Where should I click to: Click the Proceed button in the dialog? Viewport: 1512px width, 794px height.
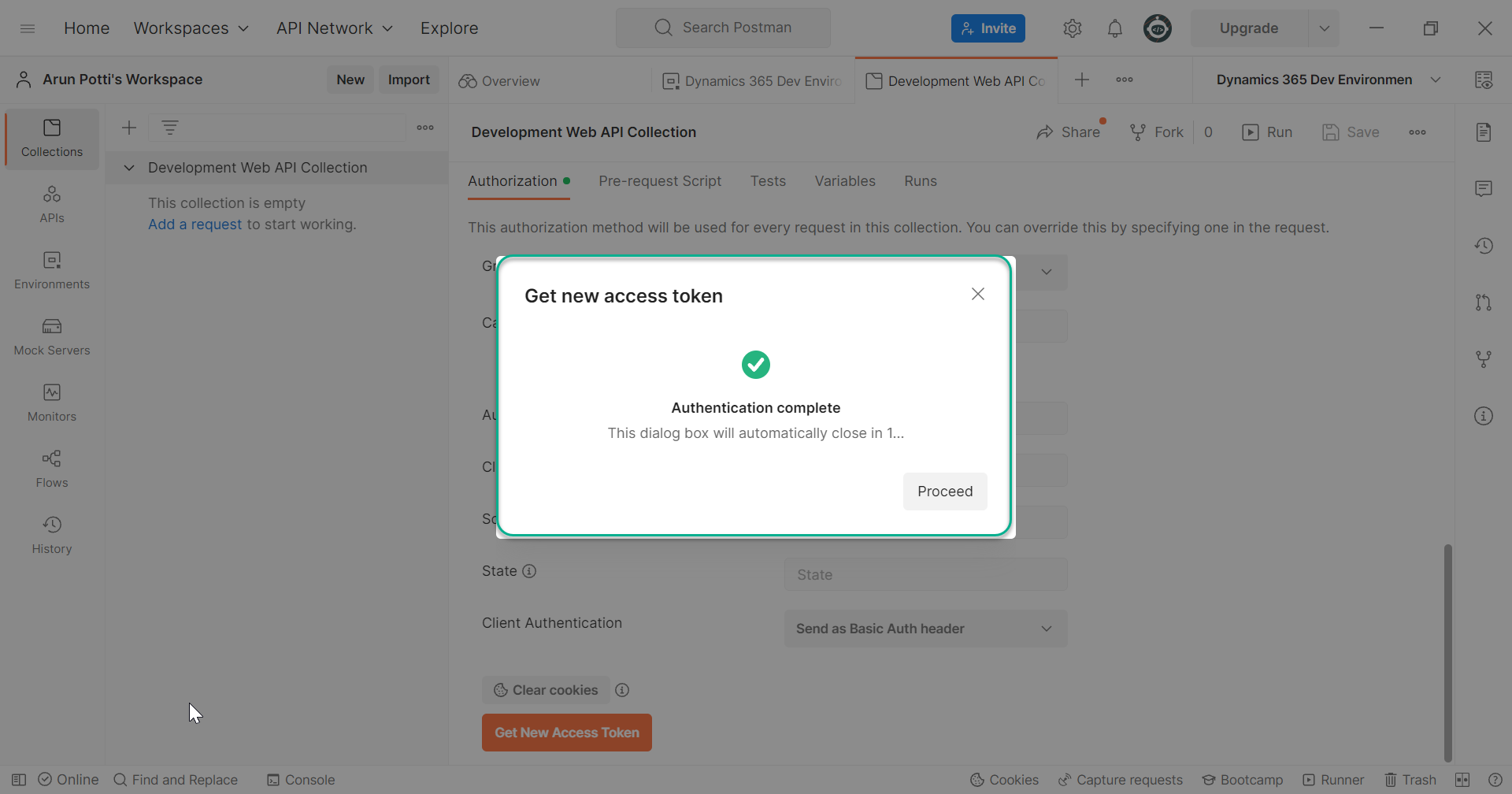pos(944,491)
